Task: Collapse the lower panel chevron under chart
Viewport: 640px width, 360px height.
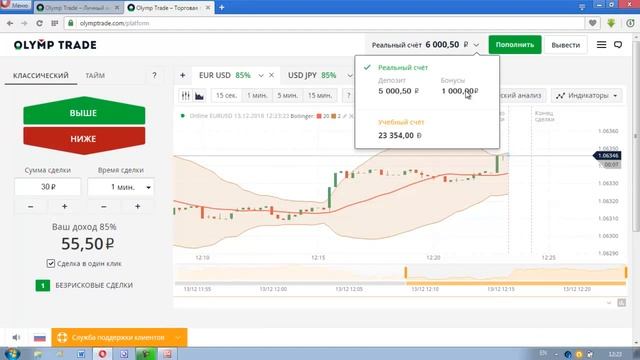Action: point(609,303)
